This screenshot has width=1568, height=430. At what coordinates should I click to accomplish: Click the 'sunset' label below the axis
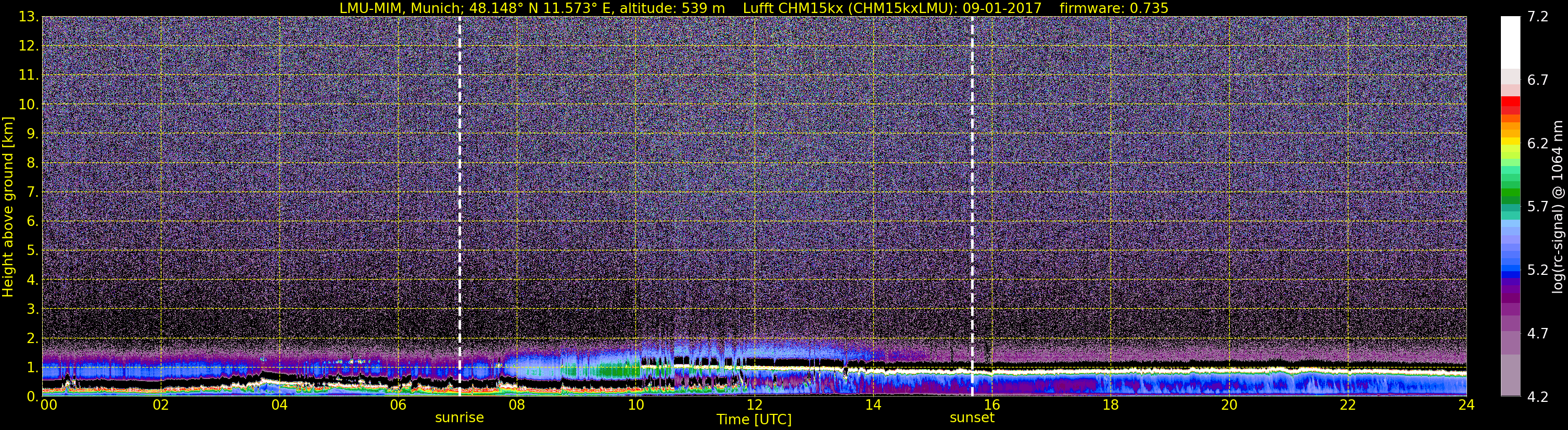972,418
